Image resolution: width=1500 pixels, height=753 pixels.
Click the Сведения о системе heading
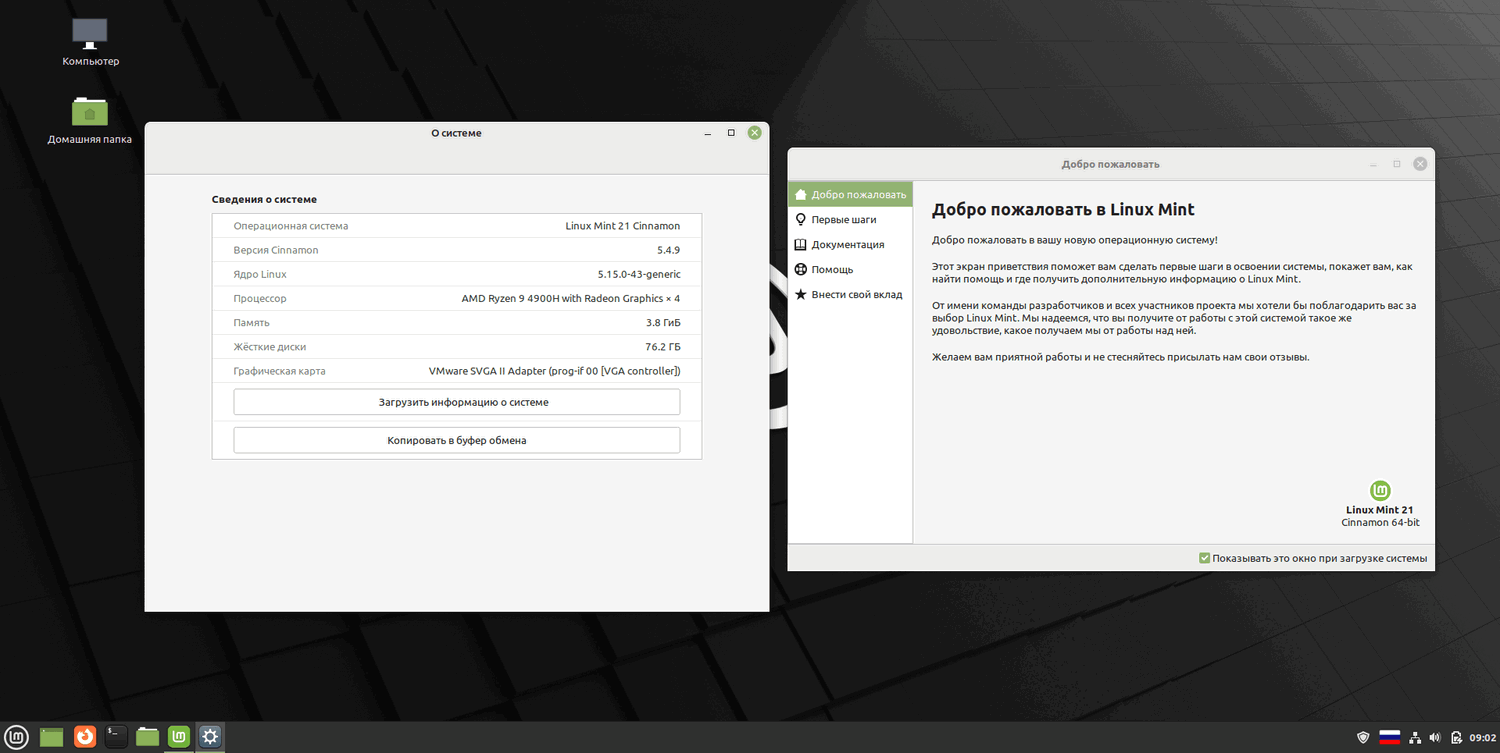(264, 200)
